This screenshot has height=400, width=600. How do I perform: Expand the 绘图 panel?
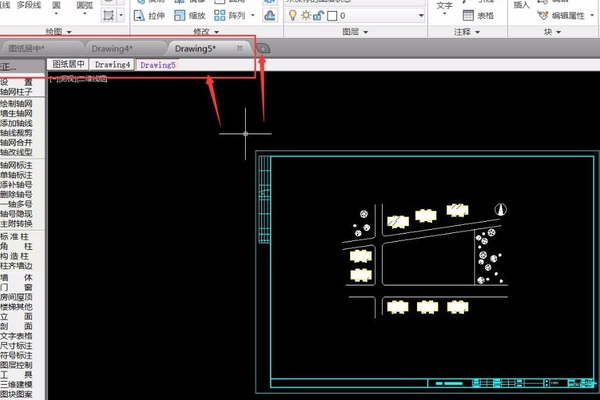coord(59,32)
